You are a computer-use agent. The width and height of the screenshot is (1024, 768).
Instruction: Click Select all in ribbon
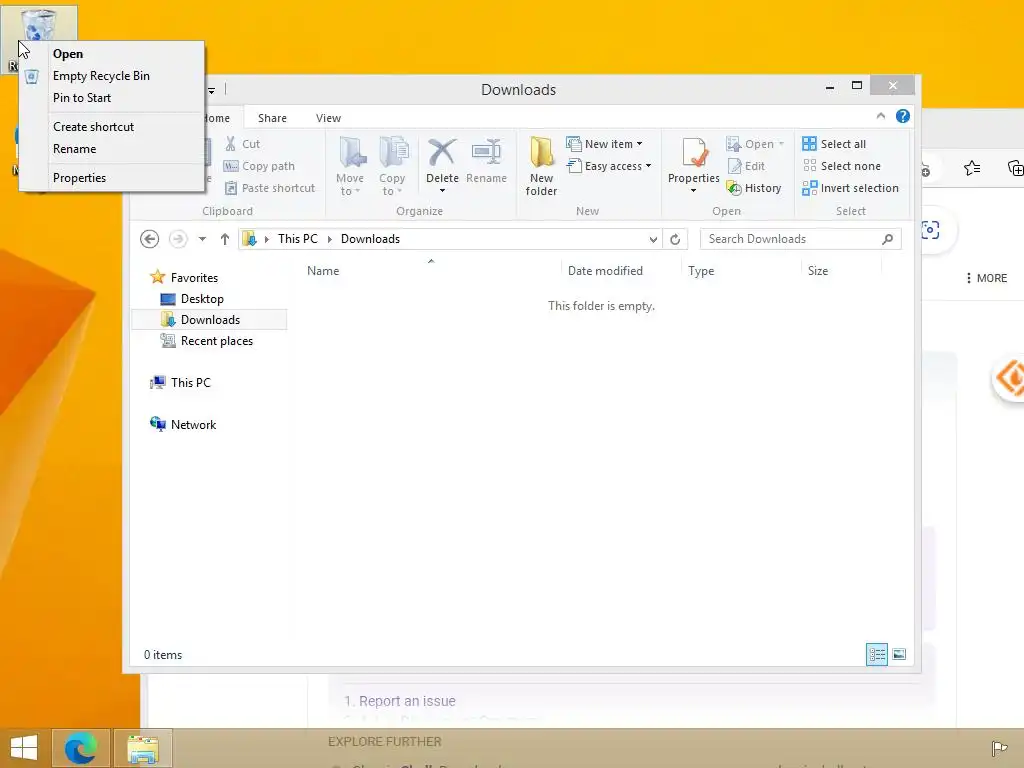pos(834,144)
